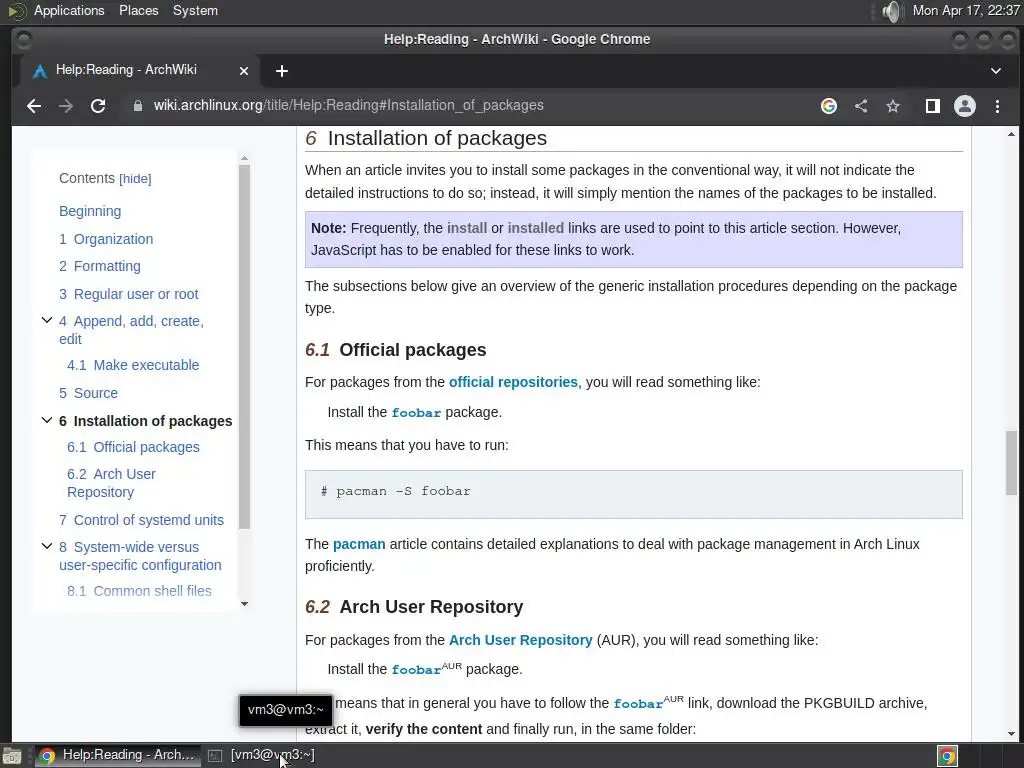The width and height of the screenshot is (1024, 768).
Task: Select 6 Installation of packages in contents
Action: 146,421
